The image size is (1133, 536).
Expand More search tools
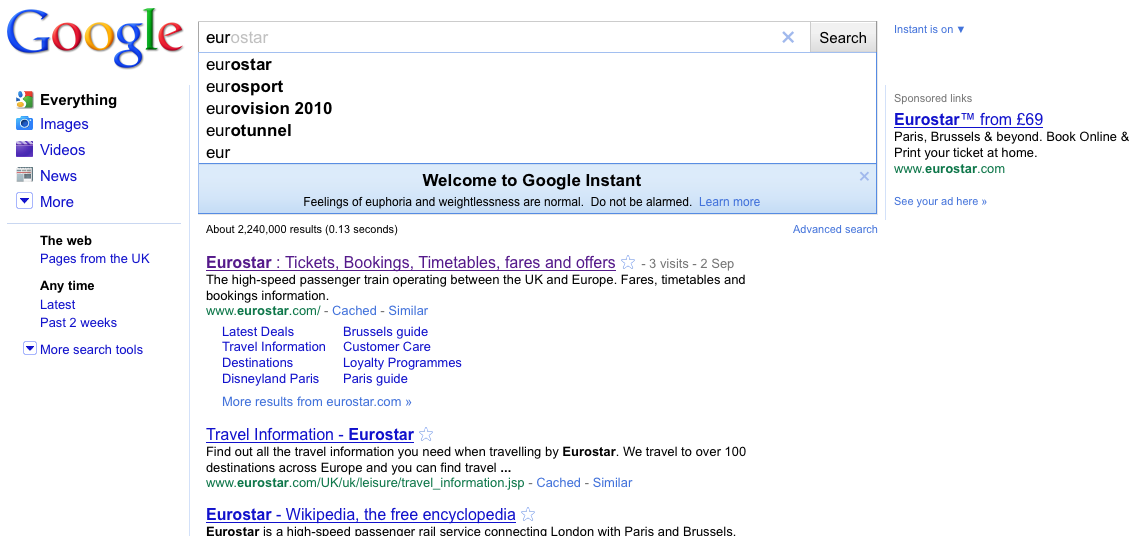click(x=83, y=350)
